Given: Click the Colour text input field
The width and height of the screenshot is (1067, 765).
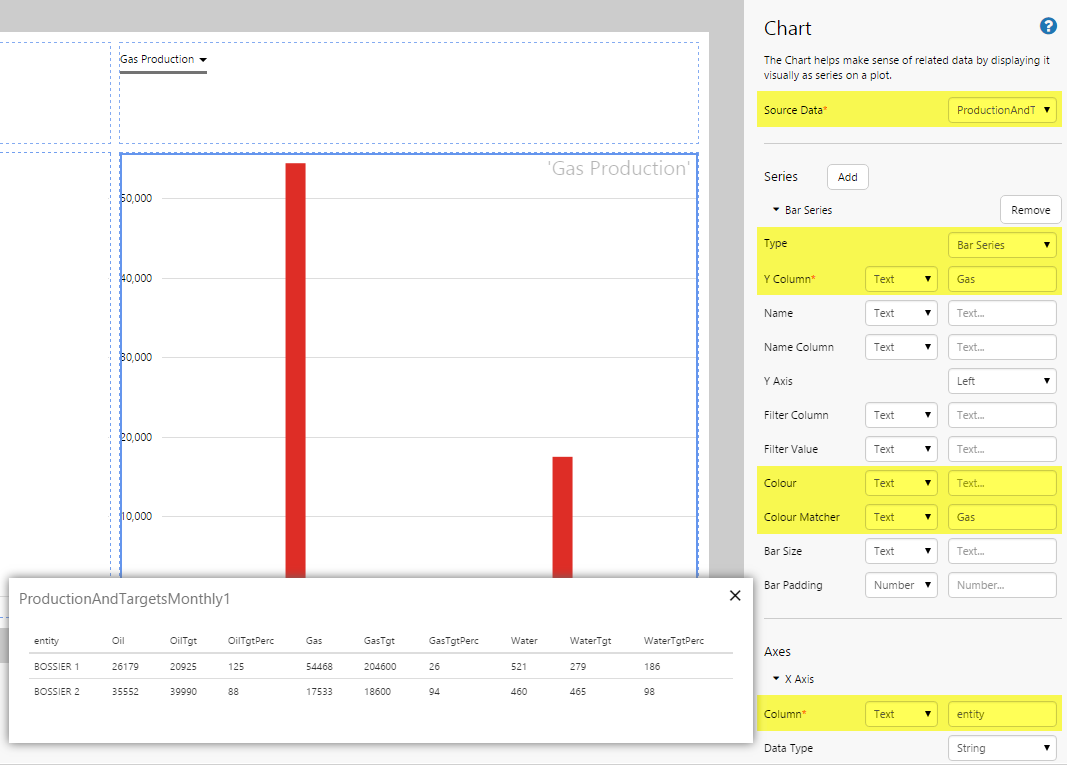Looking at the screenshot, I should point(1002,483).
